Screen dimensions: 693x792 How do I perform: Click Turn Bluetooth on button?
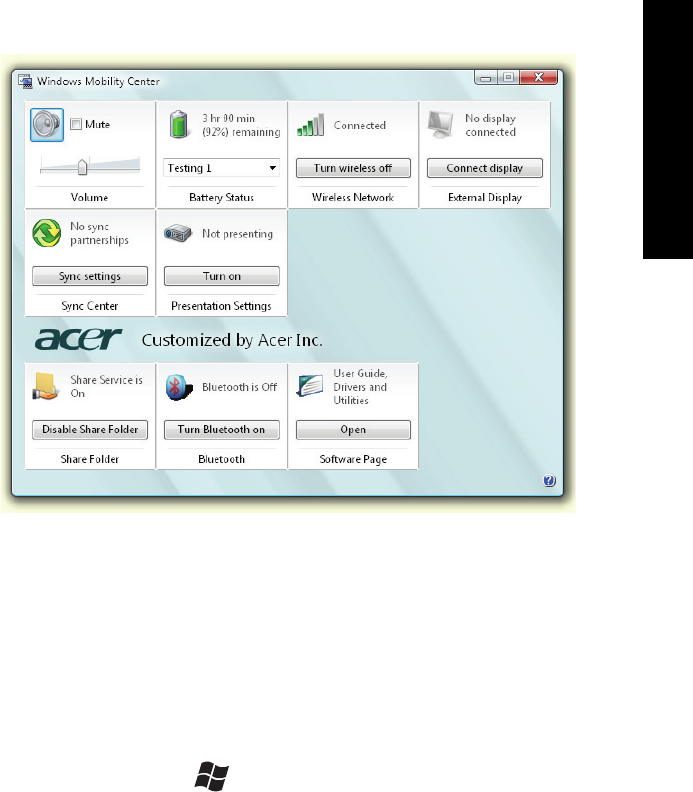point(222,430)
